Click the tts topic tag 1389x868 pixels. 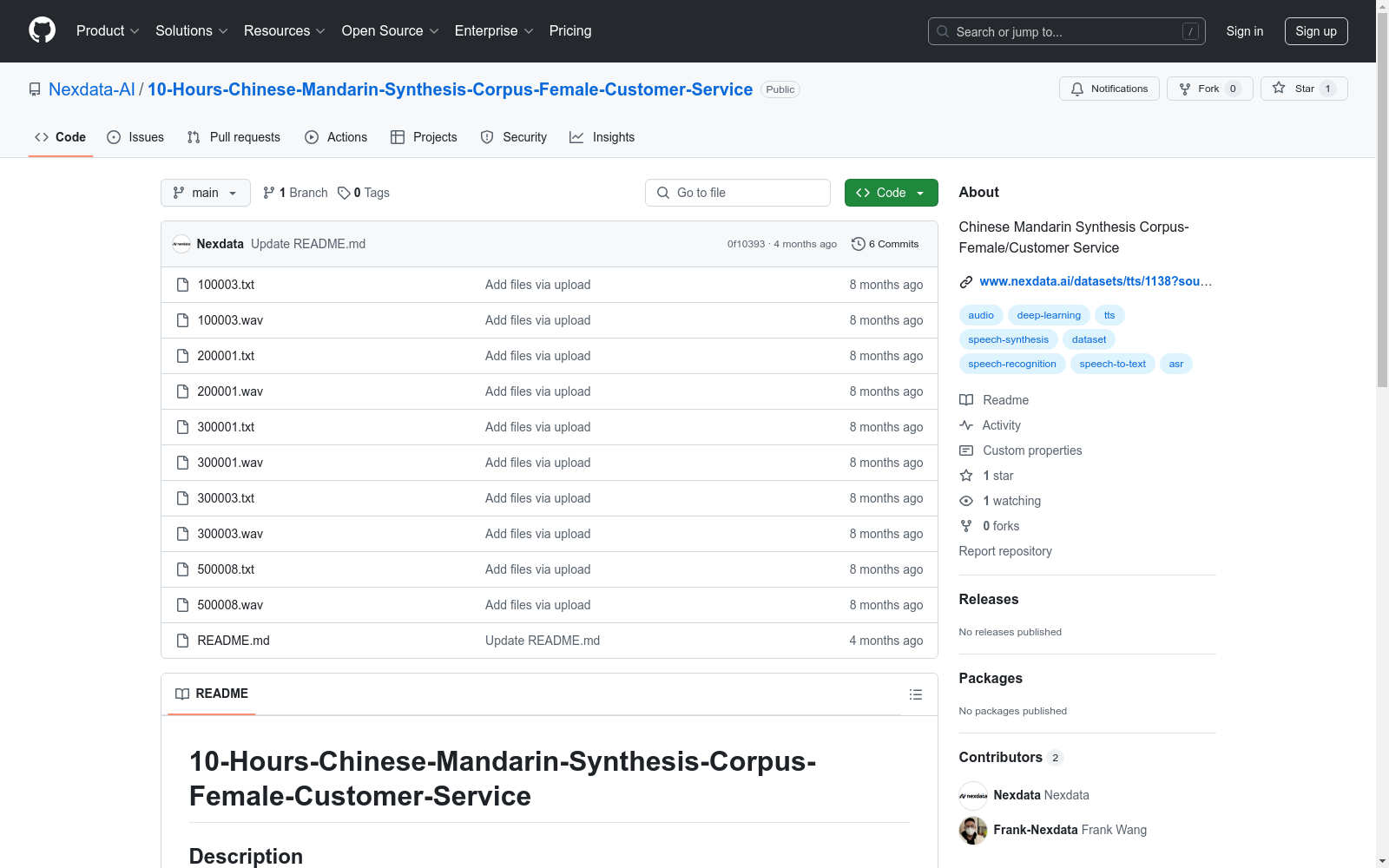point(1109,315)
